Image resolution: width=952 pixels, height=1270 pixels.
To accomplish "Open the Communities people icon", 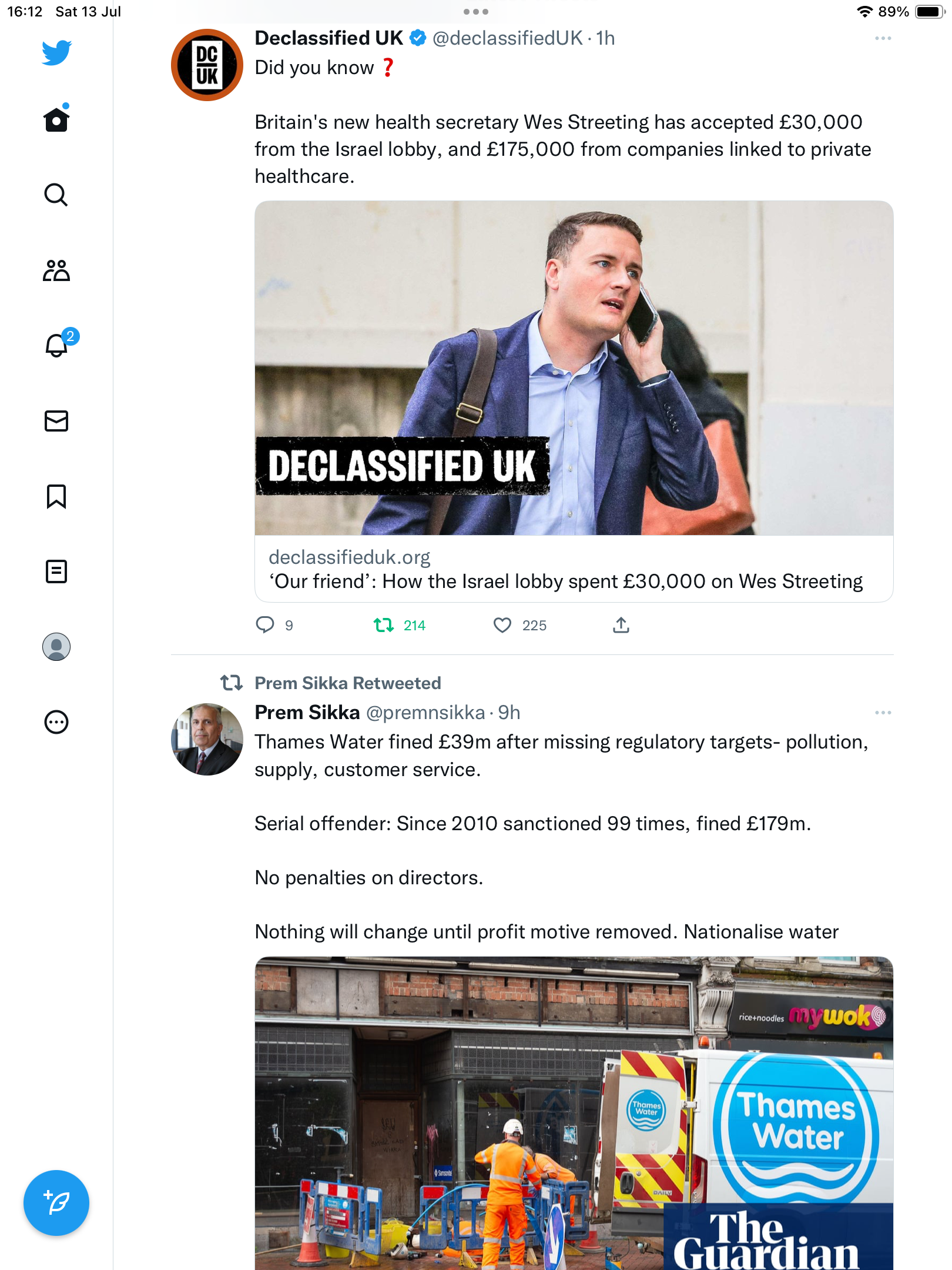I will click(56, 270).
